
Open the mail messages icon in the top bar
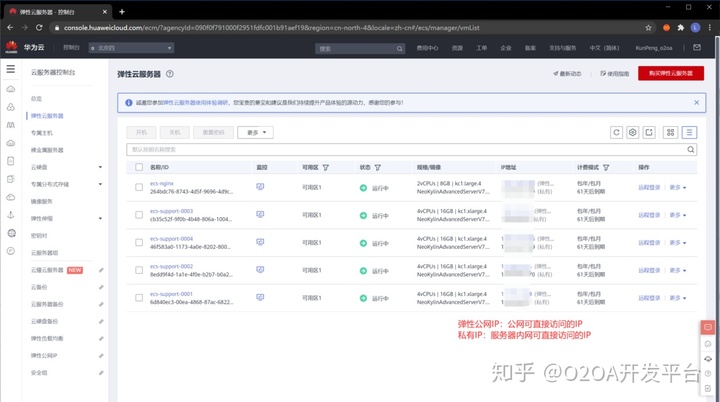(697, 47)
